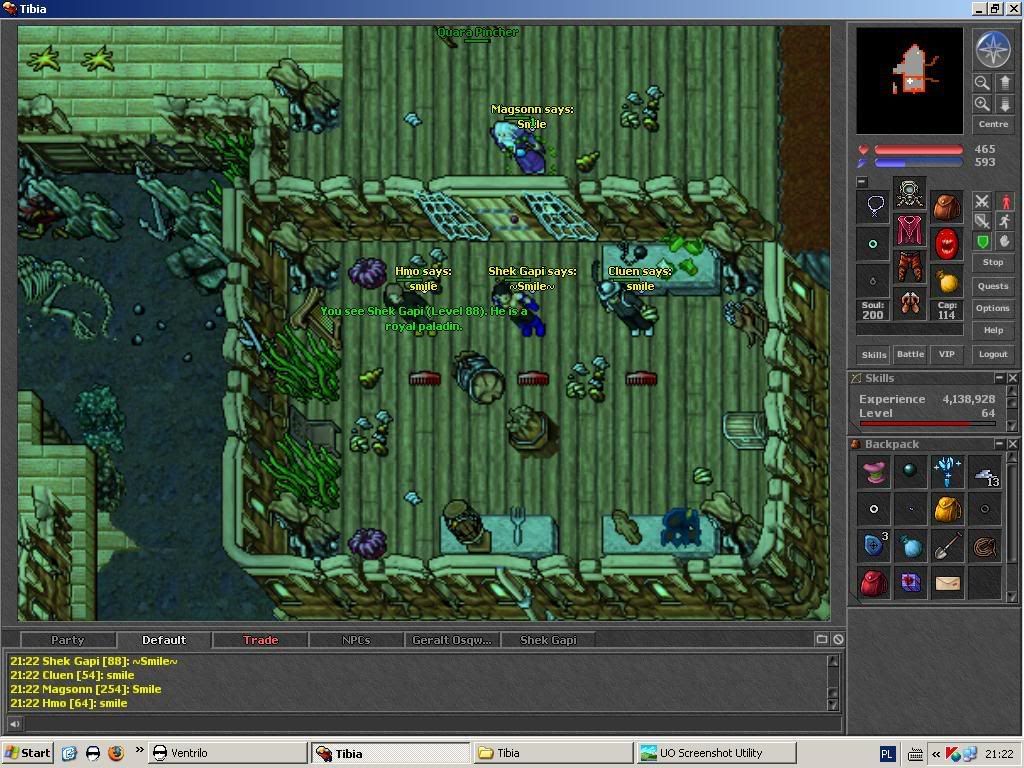Close the Backpack panel
The image size is (1024, 768).
(x=1012, y=444)
